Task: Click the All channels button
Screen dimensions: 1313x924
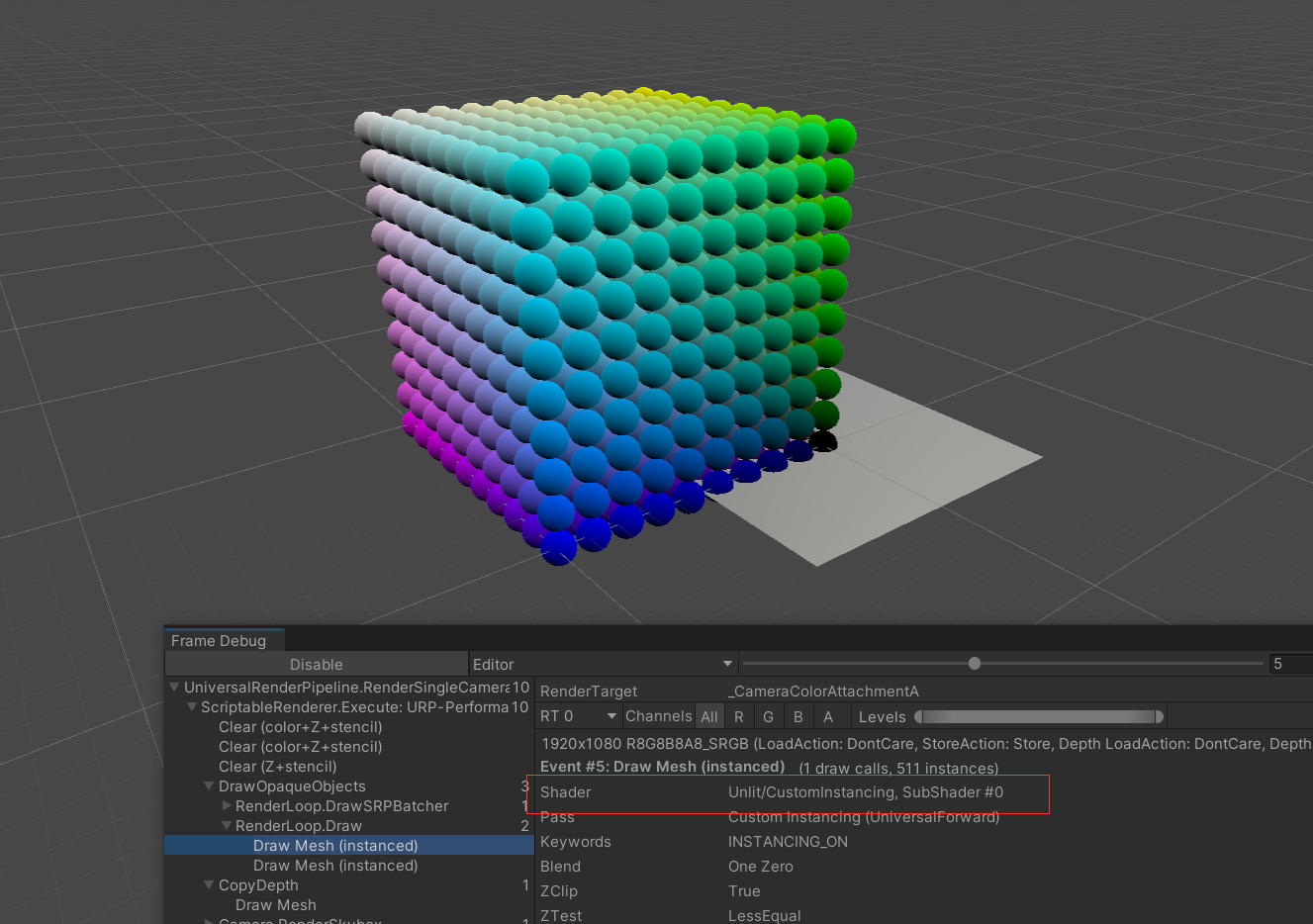Action: pyautogui.click(x=709, y=715)
